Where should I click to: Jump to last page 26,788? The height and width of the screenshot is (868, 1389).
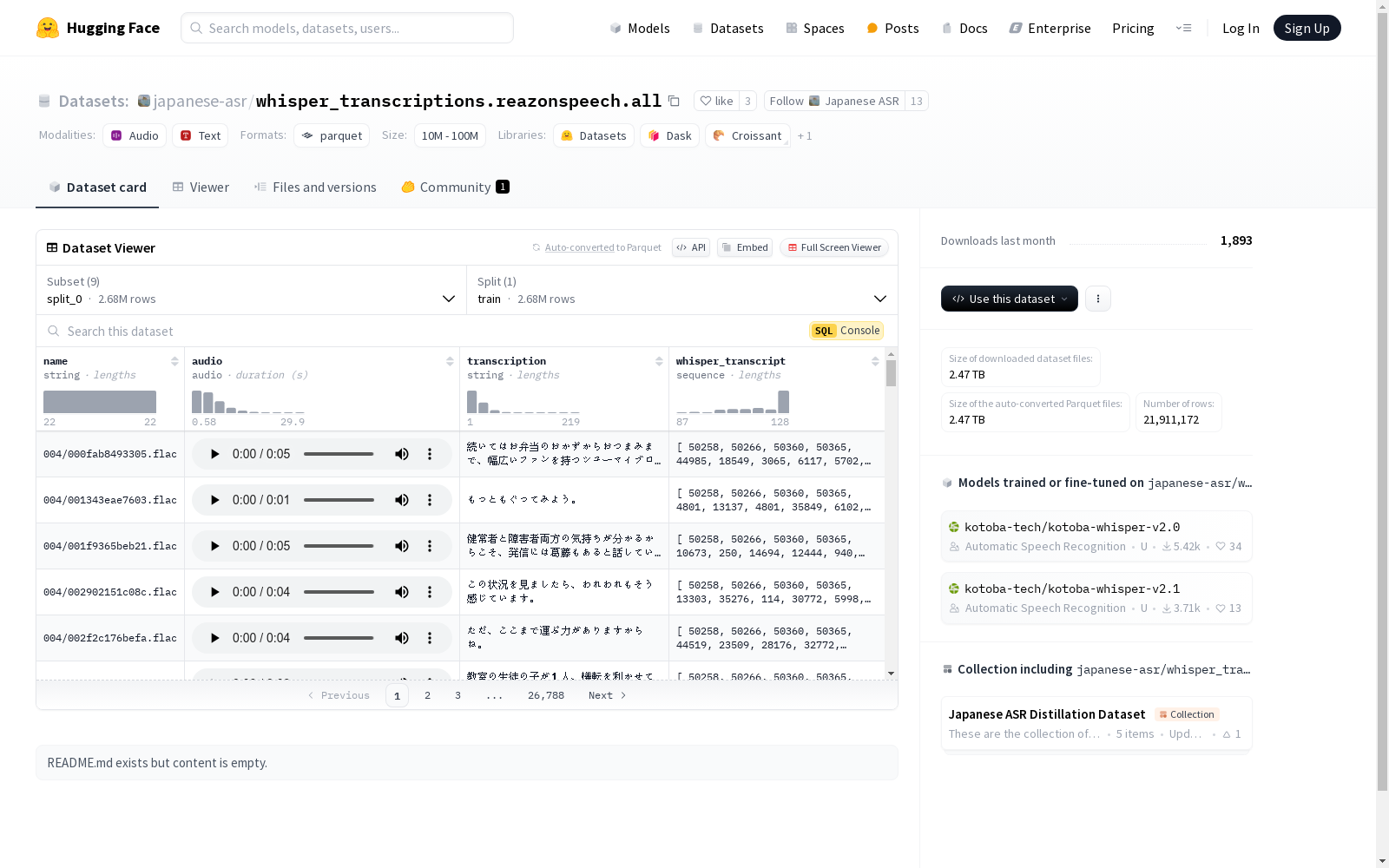click(x=546, y=695)
